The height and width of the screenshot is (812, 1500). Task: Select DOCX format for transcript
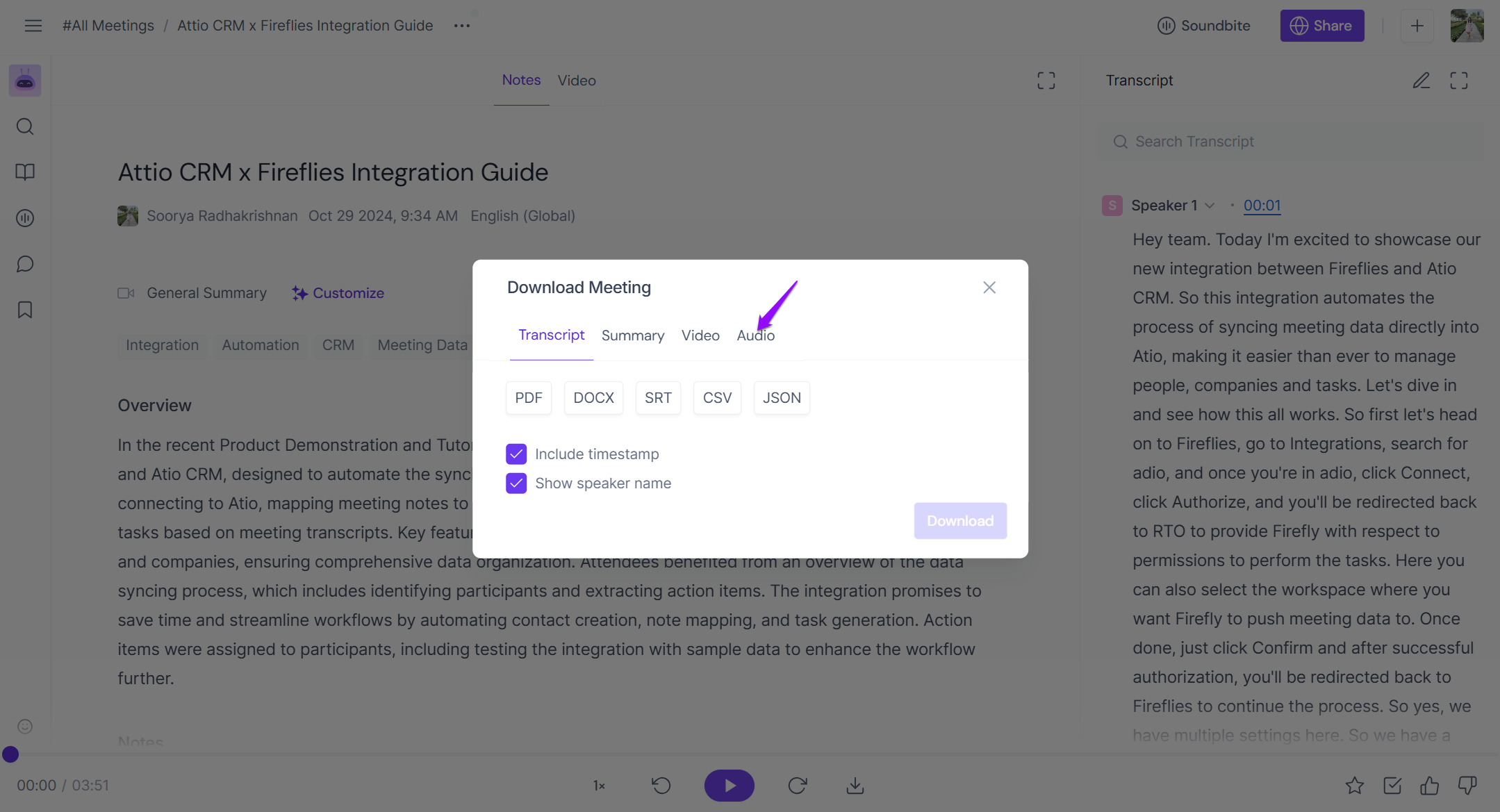click(593, 397)
